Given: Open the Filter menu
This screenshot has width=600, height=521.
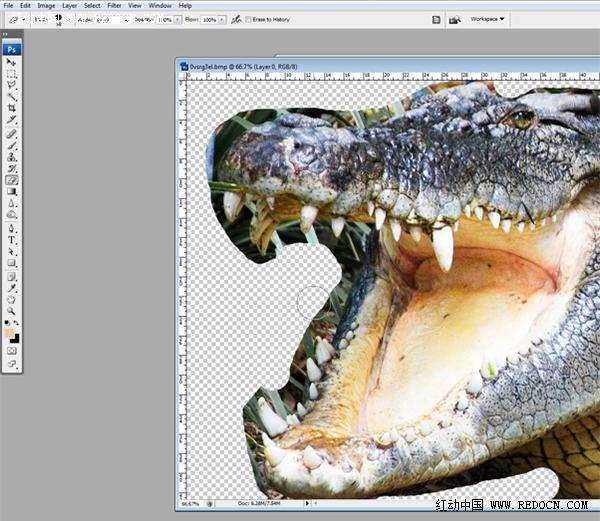Looking at the screenshot, I should coord(115,5).
